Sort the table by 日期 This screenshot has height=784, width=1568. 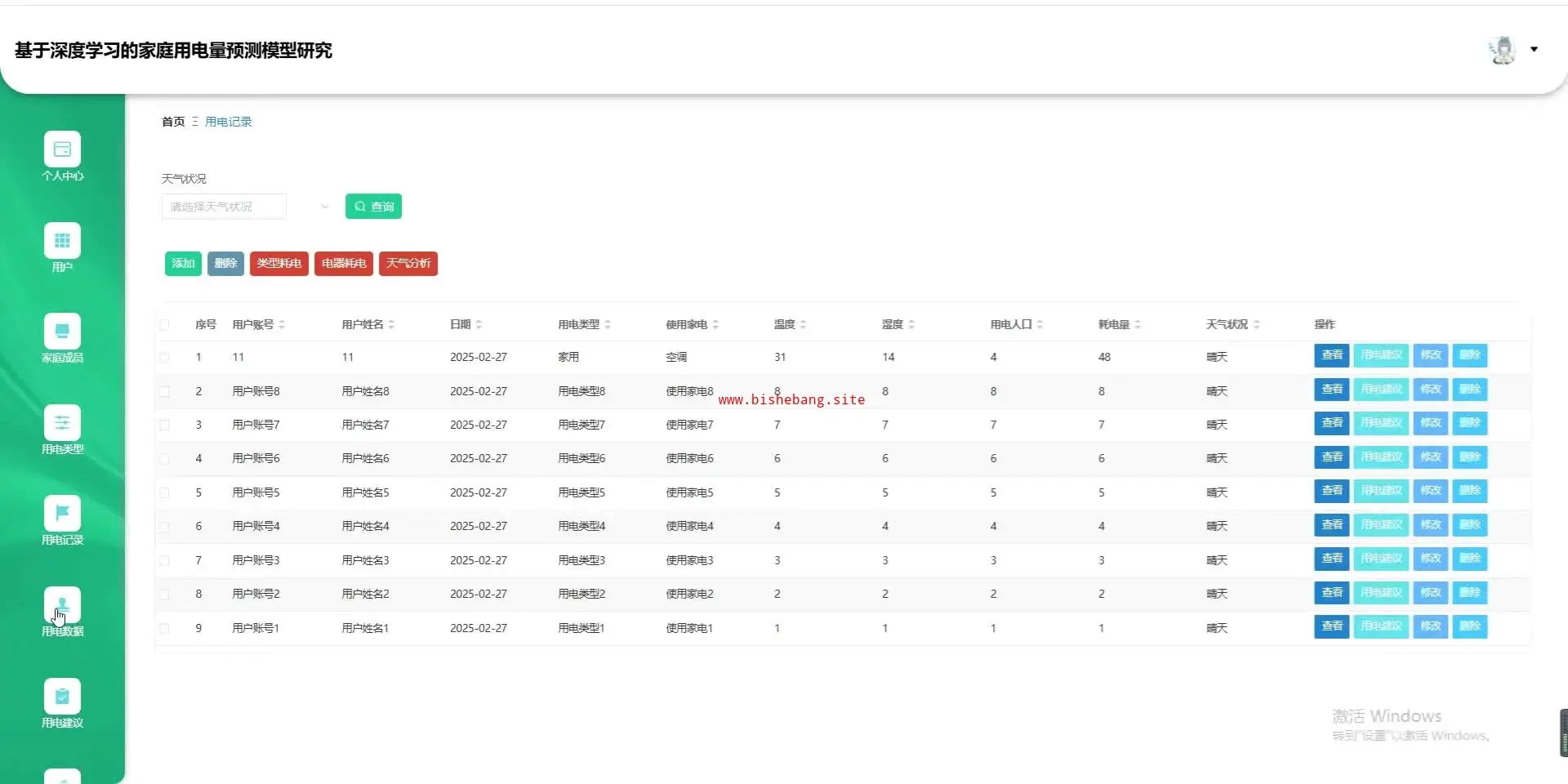[x=479, y=324]
